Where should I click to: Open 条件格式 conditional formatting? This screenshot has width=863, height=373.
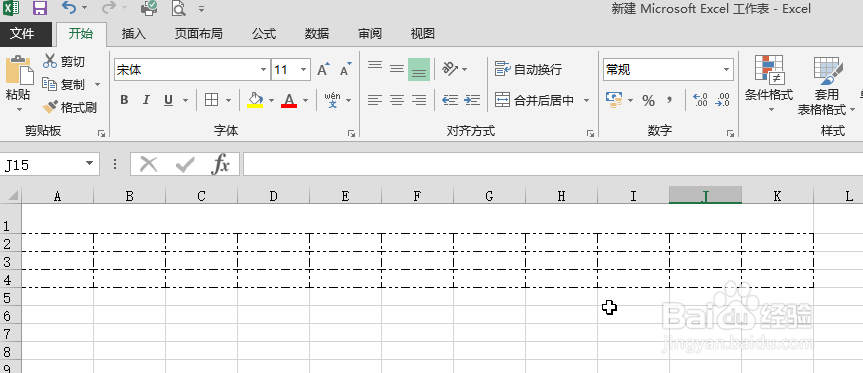point(769,84)
